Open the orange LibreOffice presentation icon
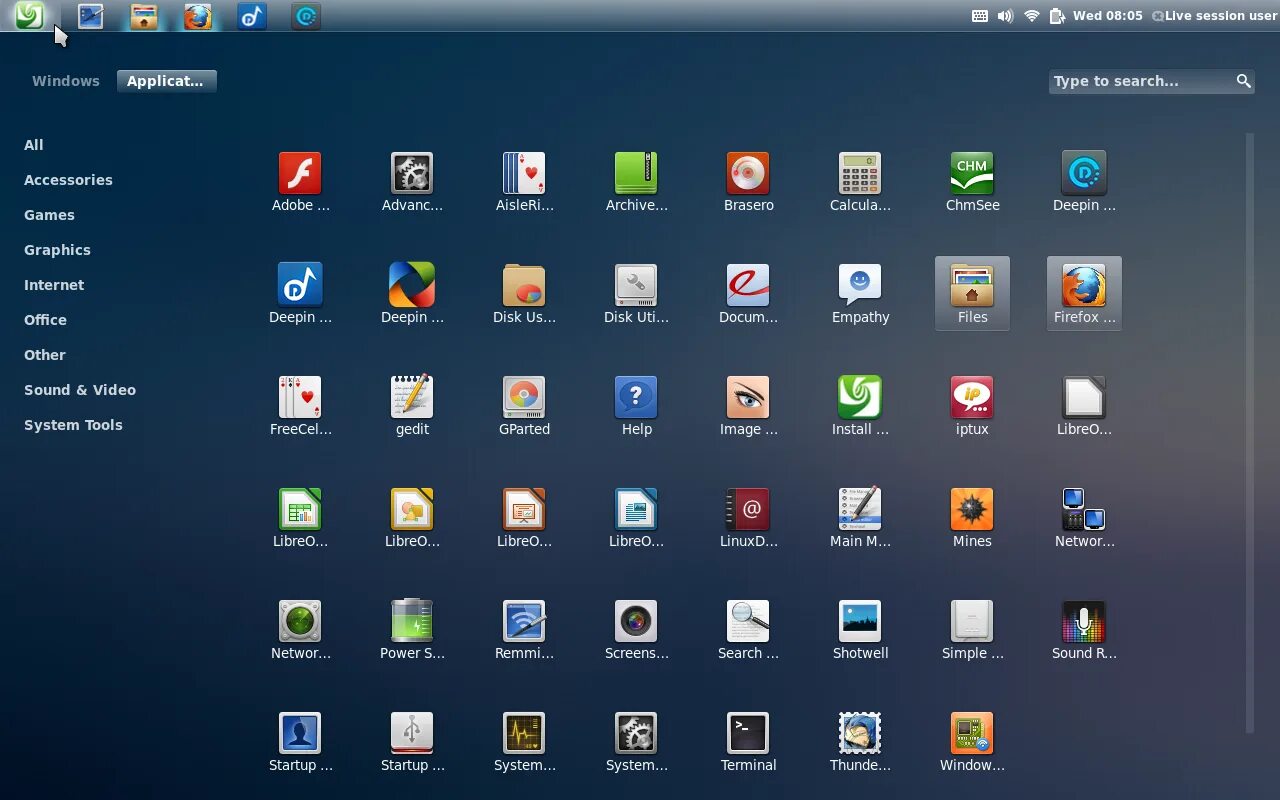Screen dimensions: 1280x800 tap(524, 510)
